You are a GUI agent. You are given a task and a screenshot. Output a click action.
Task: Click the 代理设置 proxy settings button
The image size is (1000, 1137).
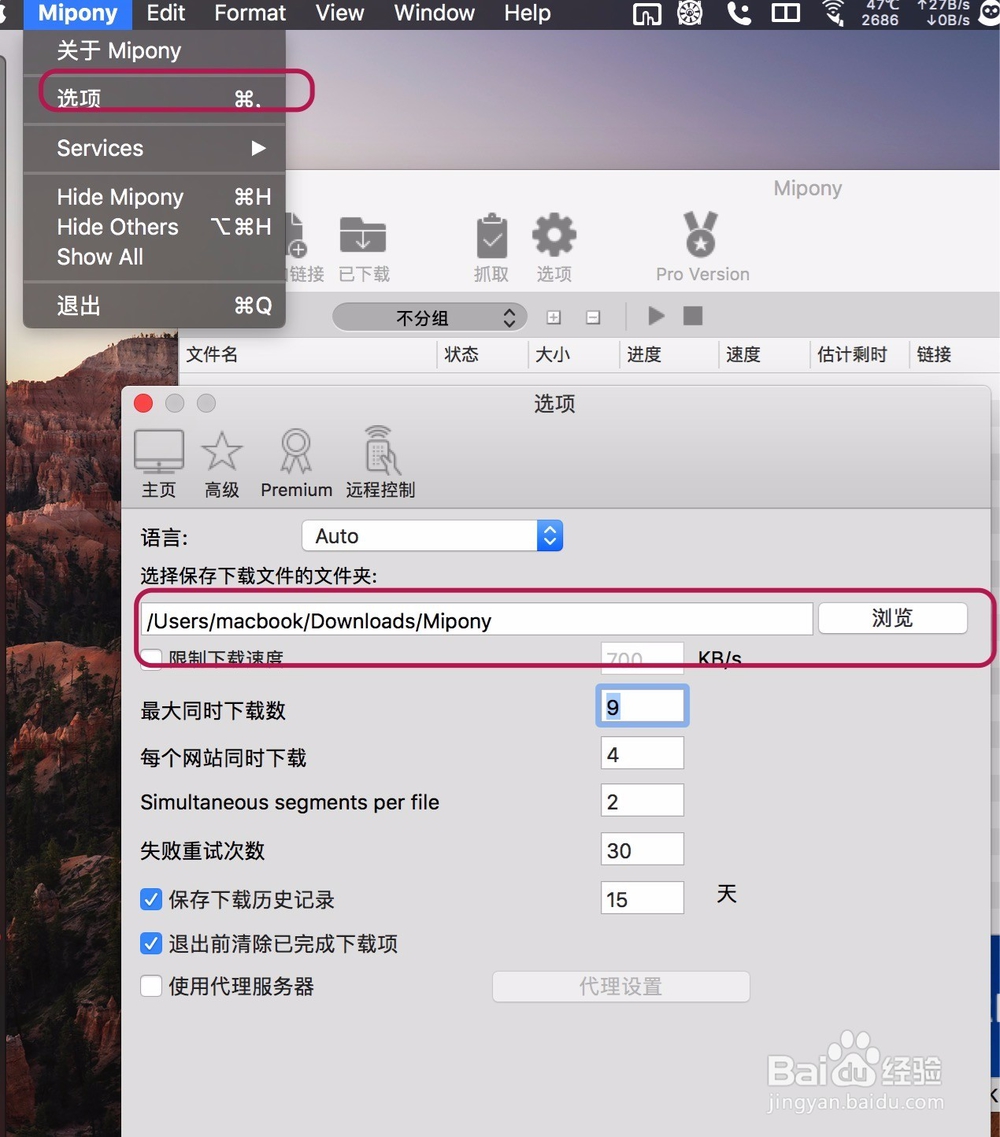(x=621, y=986)
